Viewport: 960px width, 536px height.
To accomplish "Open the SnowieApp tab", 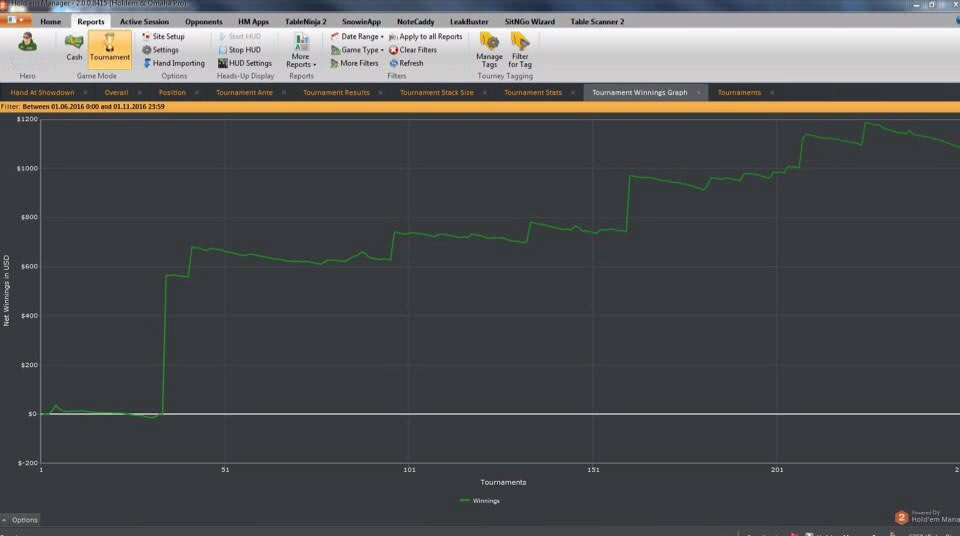I will (x=361, y=21).
